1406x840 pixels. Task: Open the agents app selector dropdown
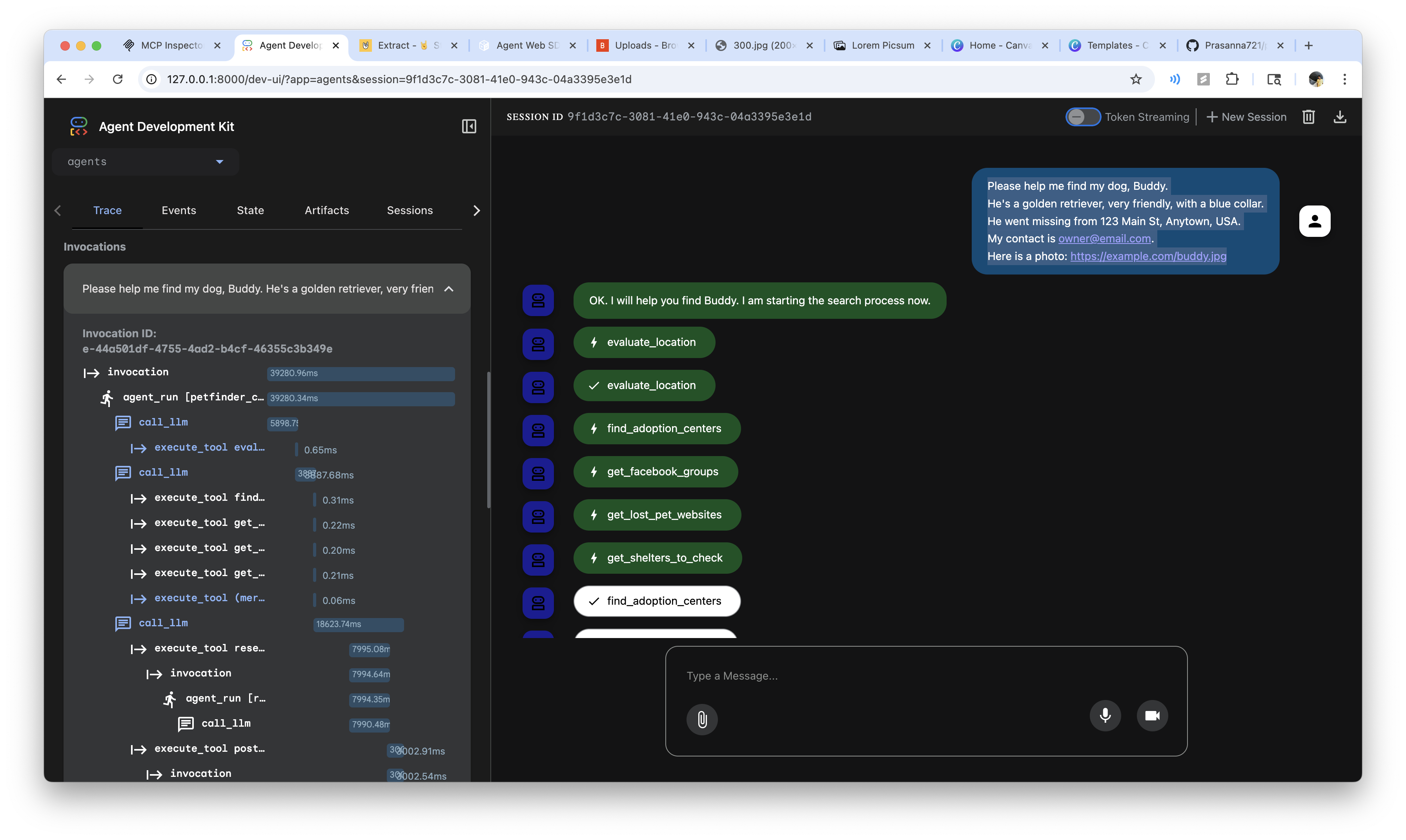tap(146, 162)
